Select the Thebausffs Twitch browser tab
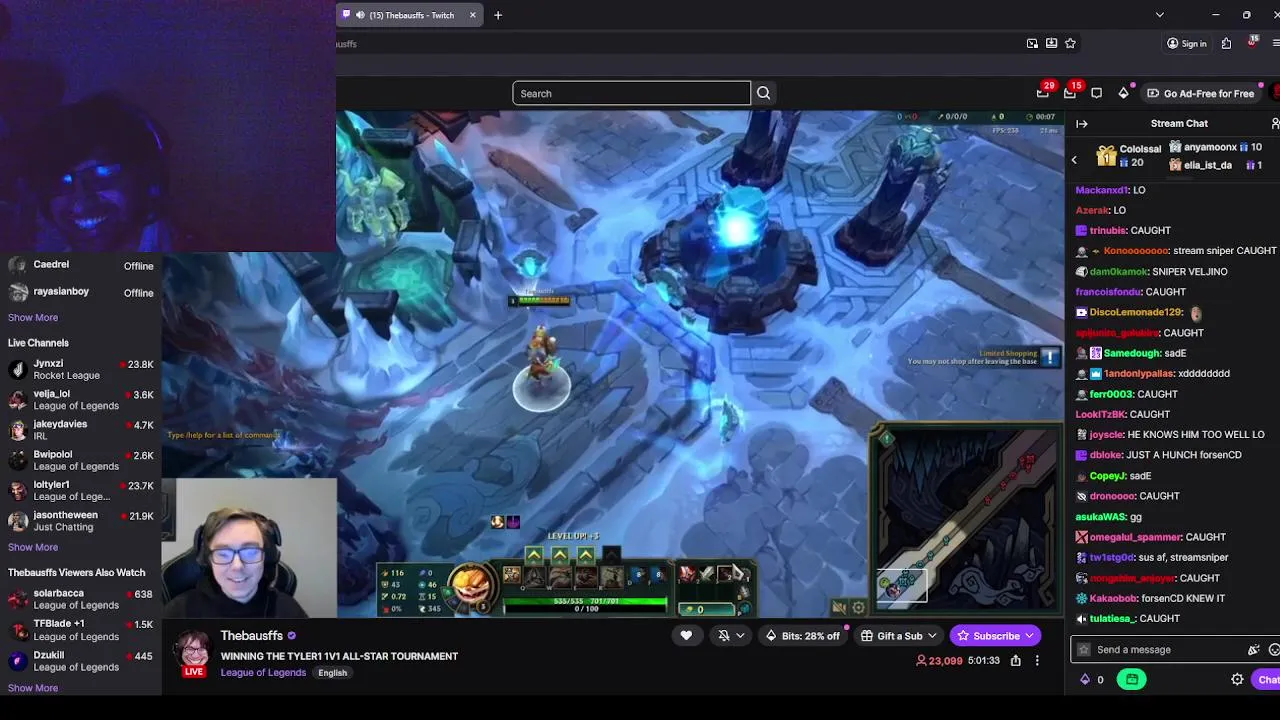Image resolution: width=1280 pixels, height=720 pixels. (411, 15)
